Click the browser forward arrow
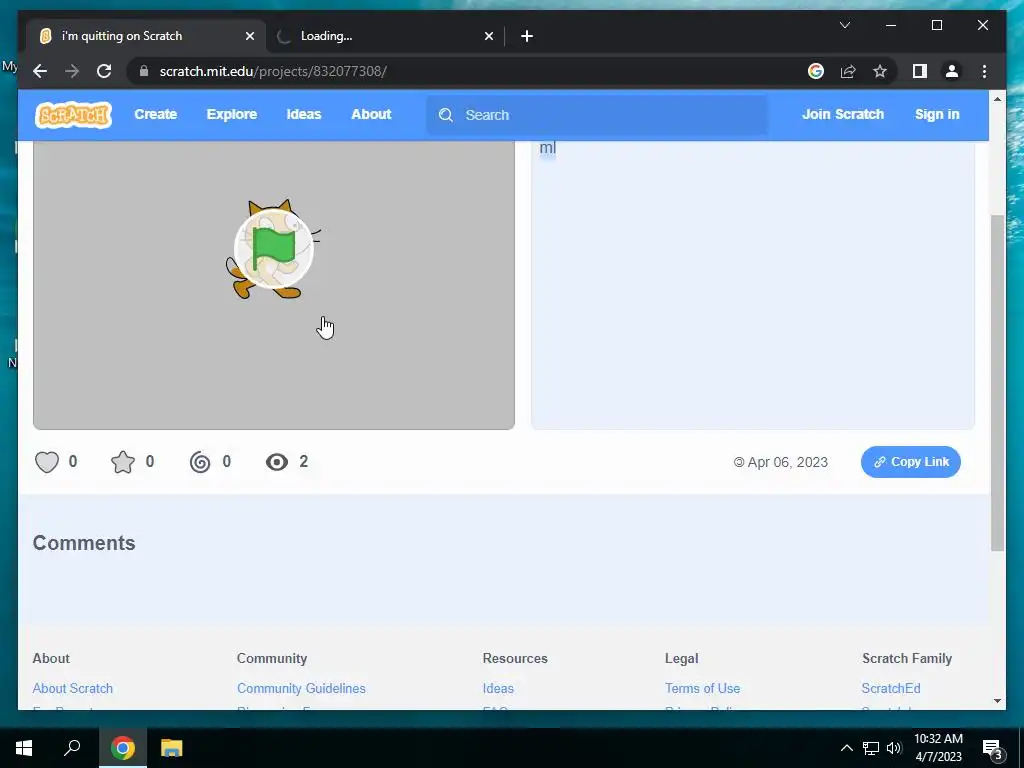The height and width of the screenshot is (768, 1024). pos(72,71)
